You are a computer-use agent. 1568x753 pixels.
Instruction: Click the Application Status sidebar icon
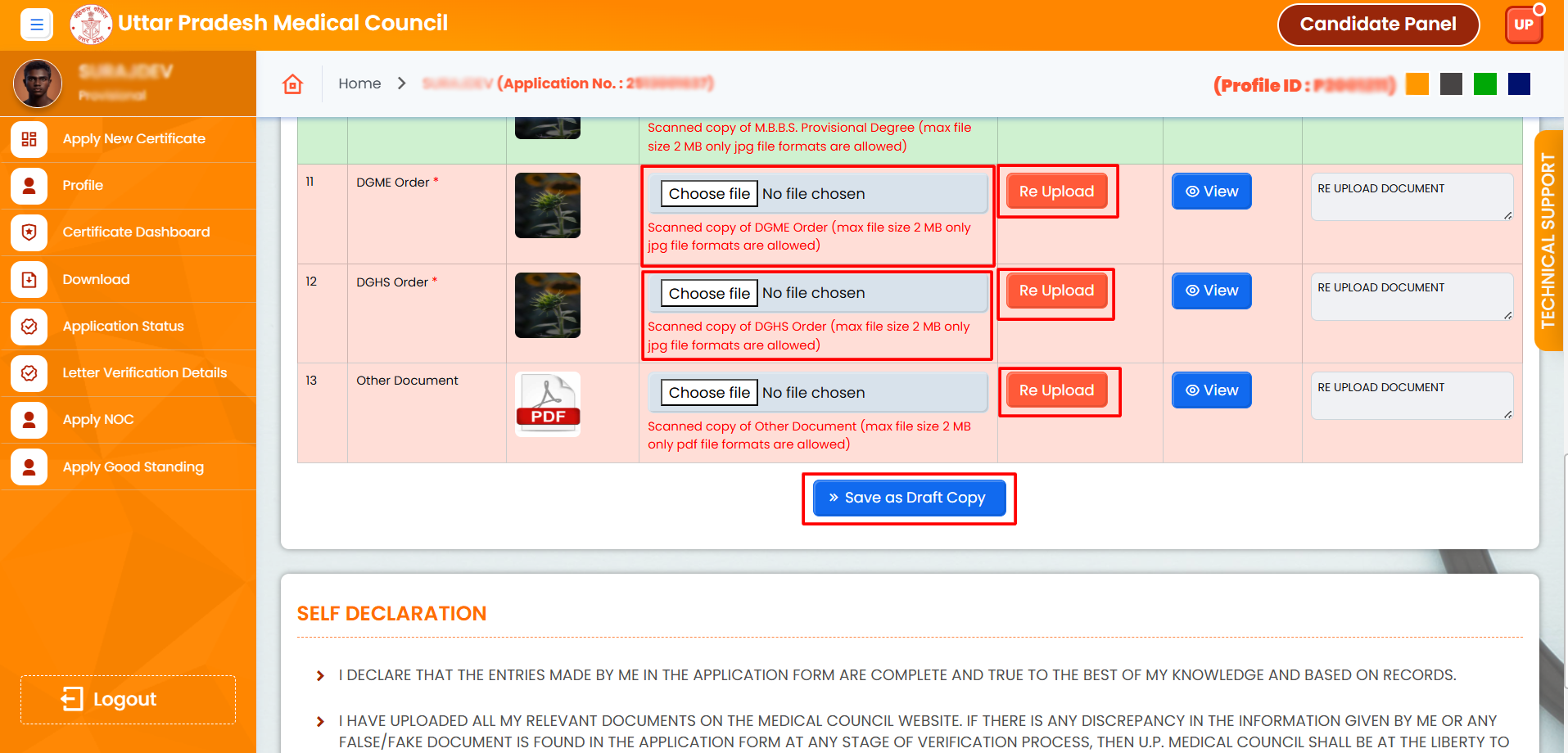(29, 327)
